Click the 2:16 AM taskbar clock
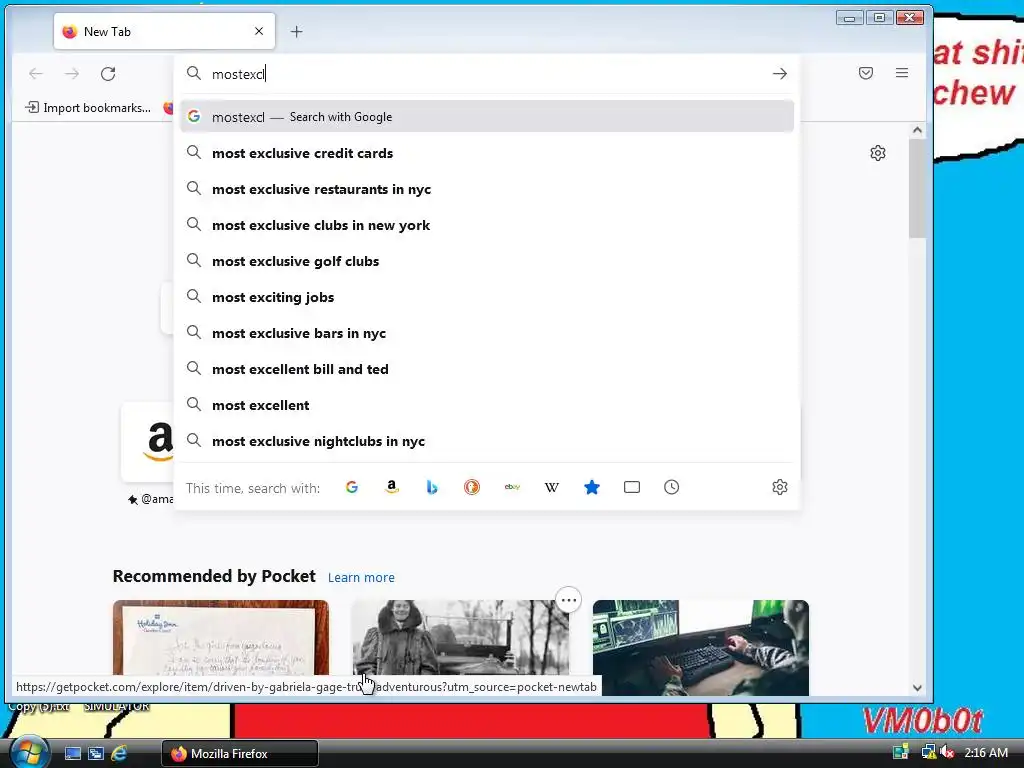Viewport: 1024px width, 768px height. coord(985,752)
